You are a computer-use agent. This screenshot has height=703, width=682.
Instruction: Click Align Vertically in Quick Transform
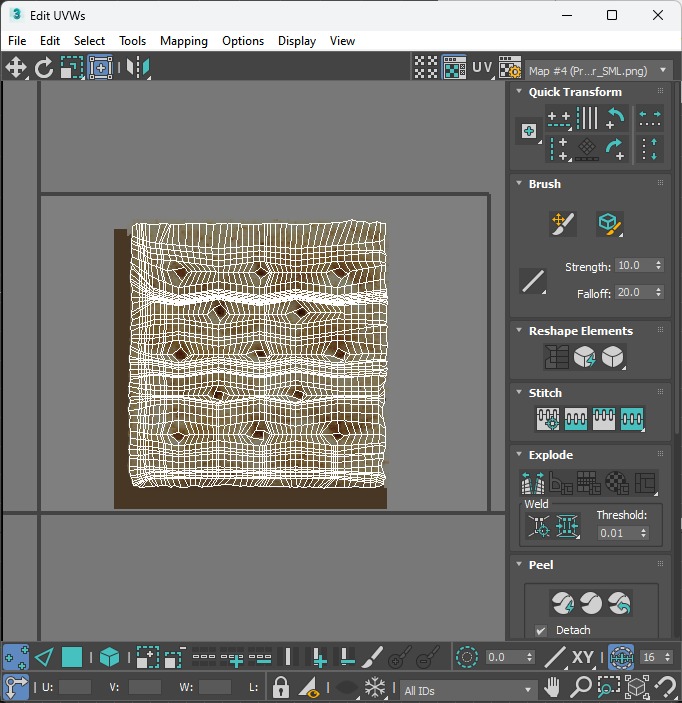click(559, 149)
